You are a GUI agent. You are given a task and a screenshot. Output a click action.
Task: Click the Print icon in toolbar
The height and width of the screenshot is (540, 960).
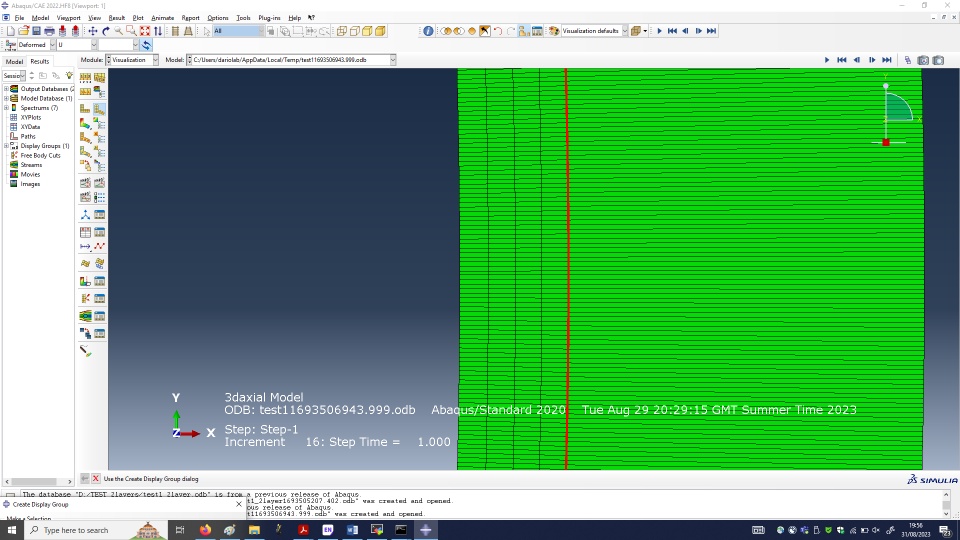(49, 31)
